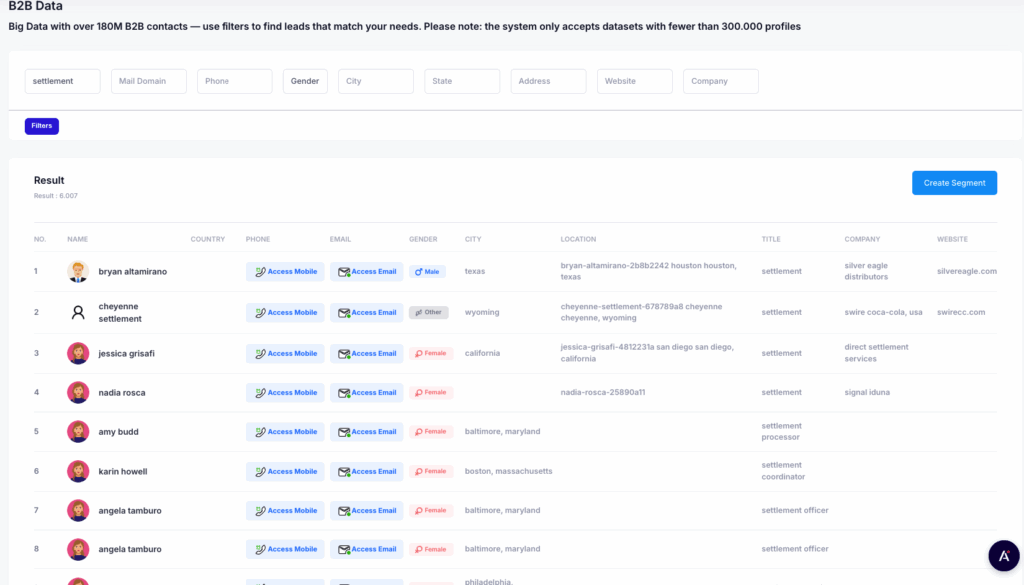The image size is (1024, 585).
Task: Click the Other gender badge in row 2
Action: (428, 312)
